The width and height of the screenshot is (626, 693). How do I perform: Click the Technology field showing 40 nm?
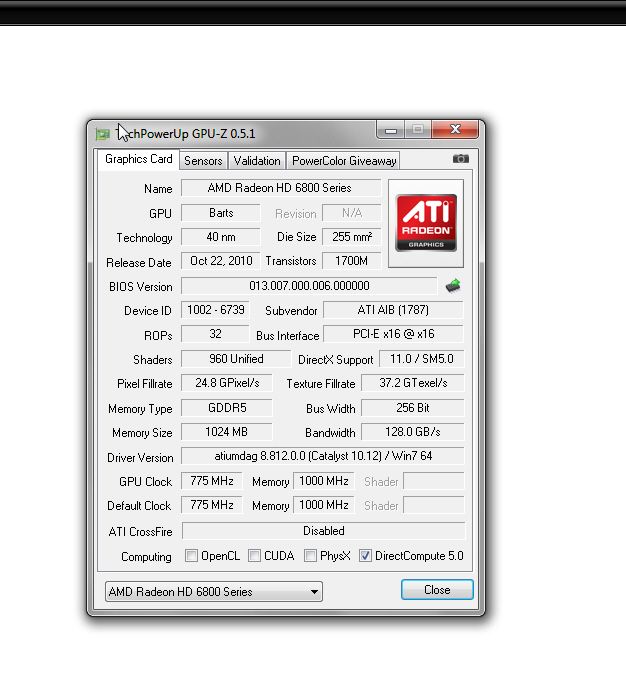[221, 237]
